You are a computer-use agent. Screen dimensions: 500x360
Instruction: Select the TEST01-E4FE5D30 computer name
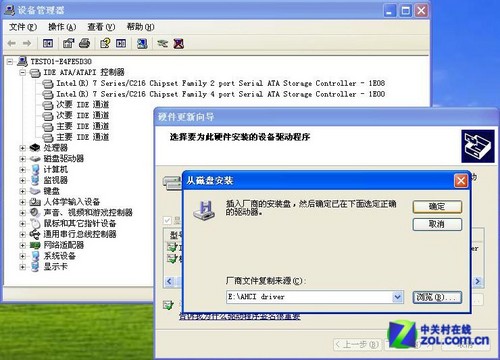pos(61,61)
